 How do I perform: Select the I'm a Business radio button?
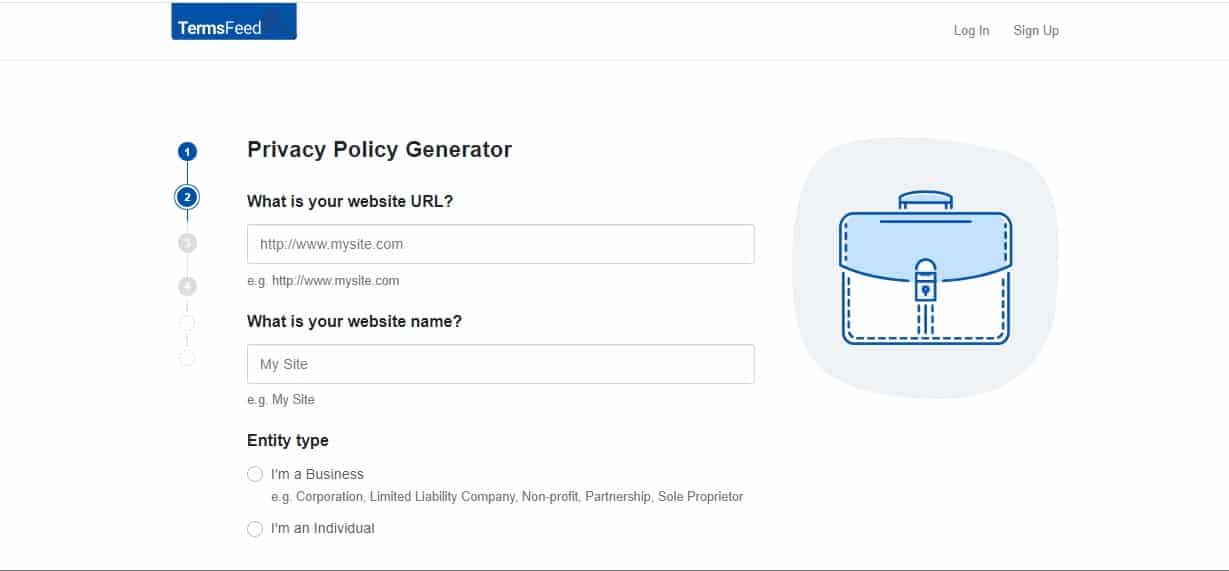click(x=255, y=474)
